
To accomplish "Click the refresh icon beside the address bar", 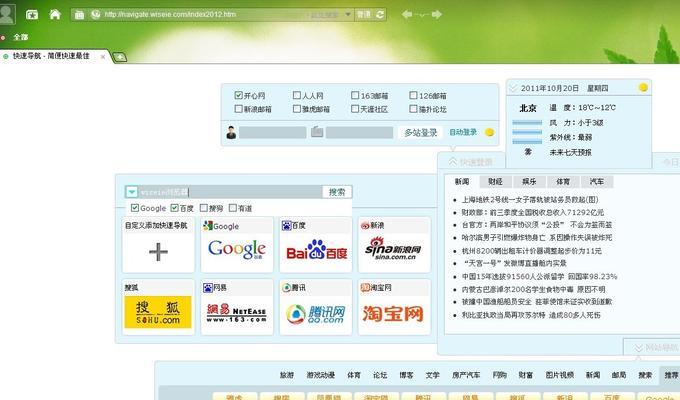I will coord(380,14).
